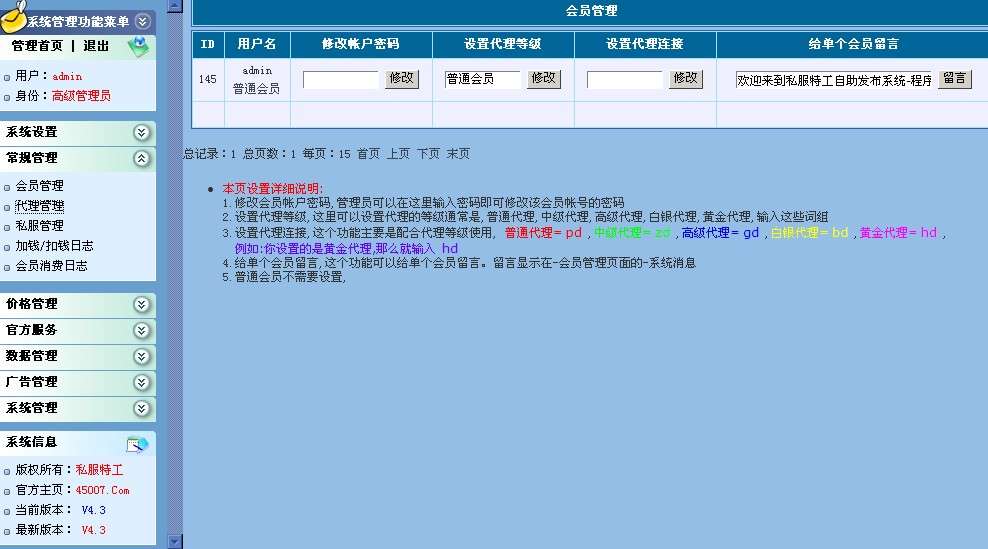Click the broom icon in the menu header
The height and width of the screenshot is (549, 988).
pyautogui.click(x=14, y=17)
